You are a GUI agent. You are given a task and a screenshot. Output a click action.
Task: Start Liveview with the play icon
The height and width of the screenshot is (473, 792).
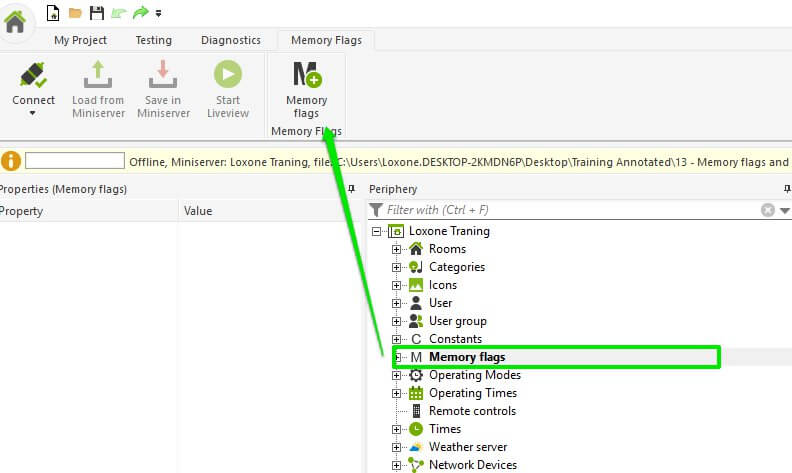click(227, 76)
